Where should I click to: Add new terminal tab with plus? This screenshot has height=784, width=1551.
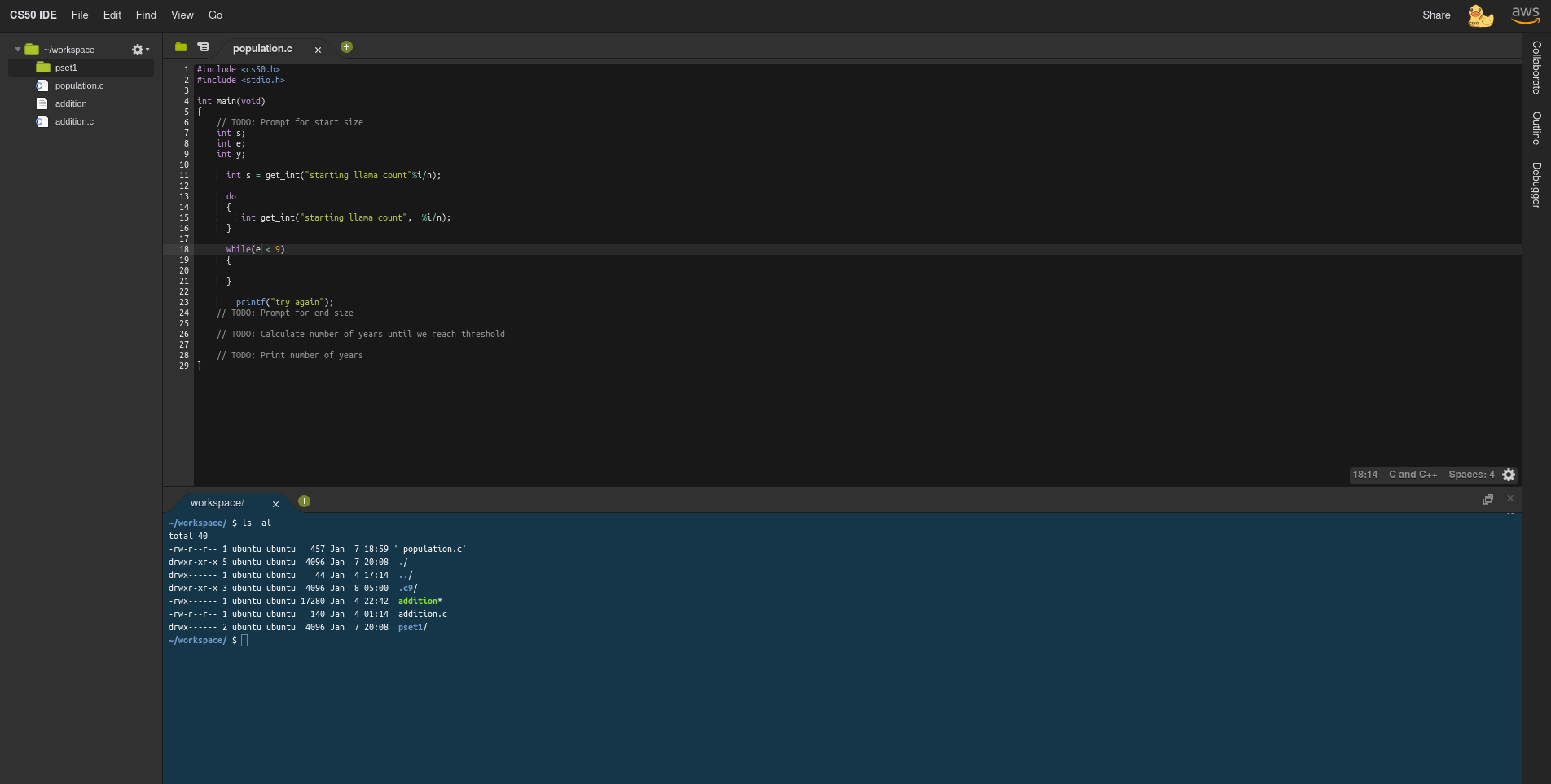point(304,501)
